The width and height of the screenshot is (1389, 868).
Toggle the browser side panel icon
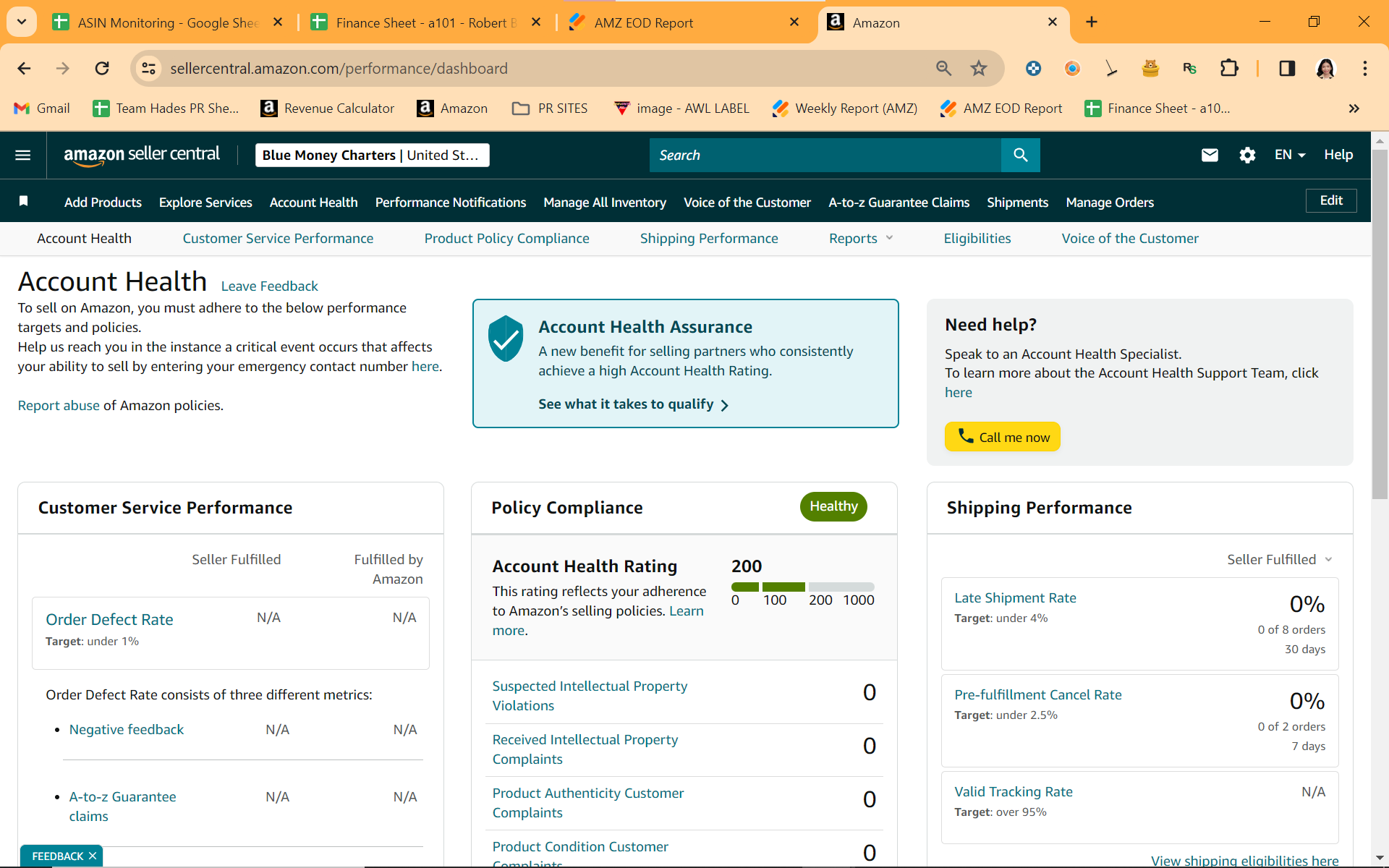point(1287,68)
